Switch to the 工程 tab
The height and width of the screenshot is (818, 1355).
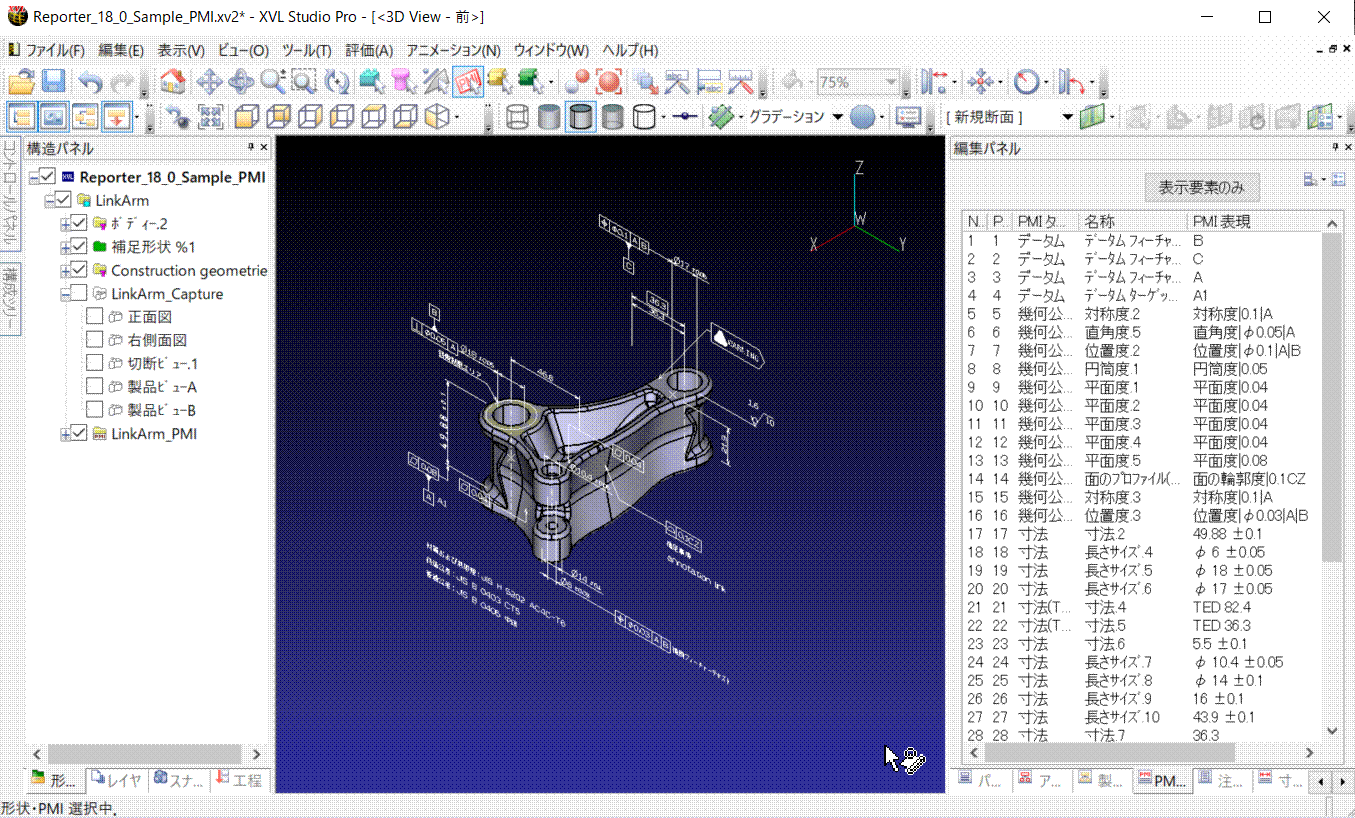[238, 780]
